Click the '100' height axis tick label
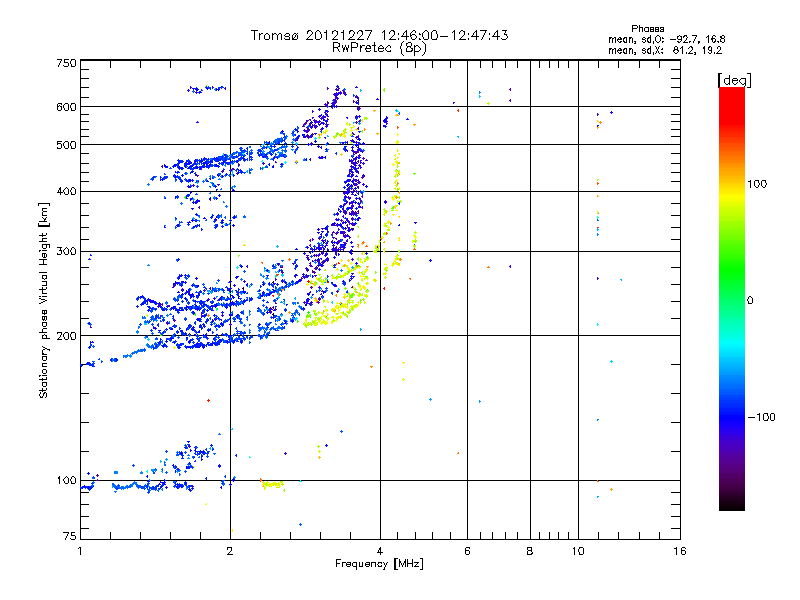The image size is (800, 600). [66, 481]
